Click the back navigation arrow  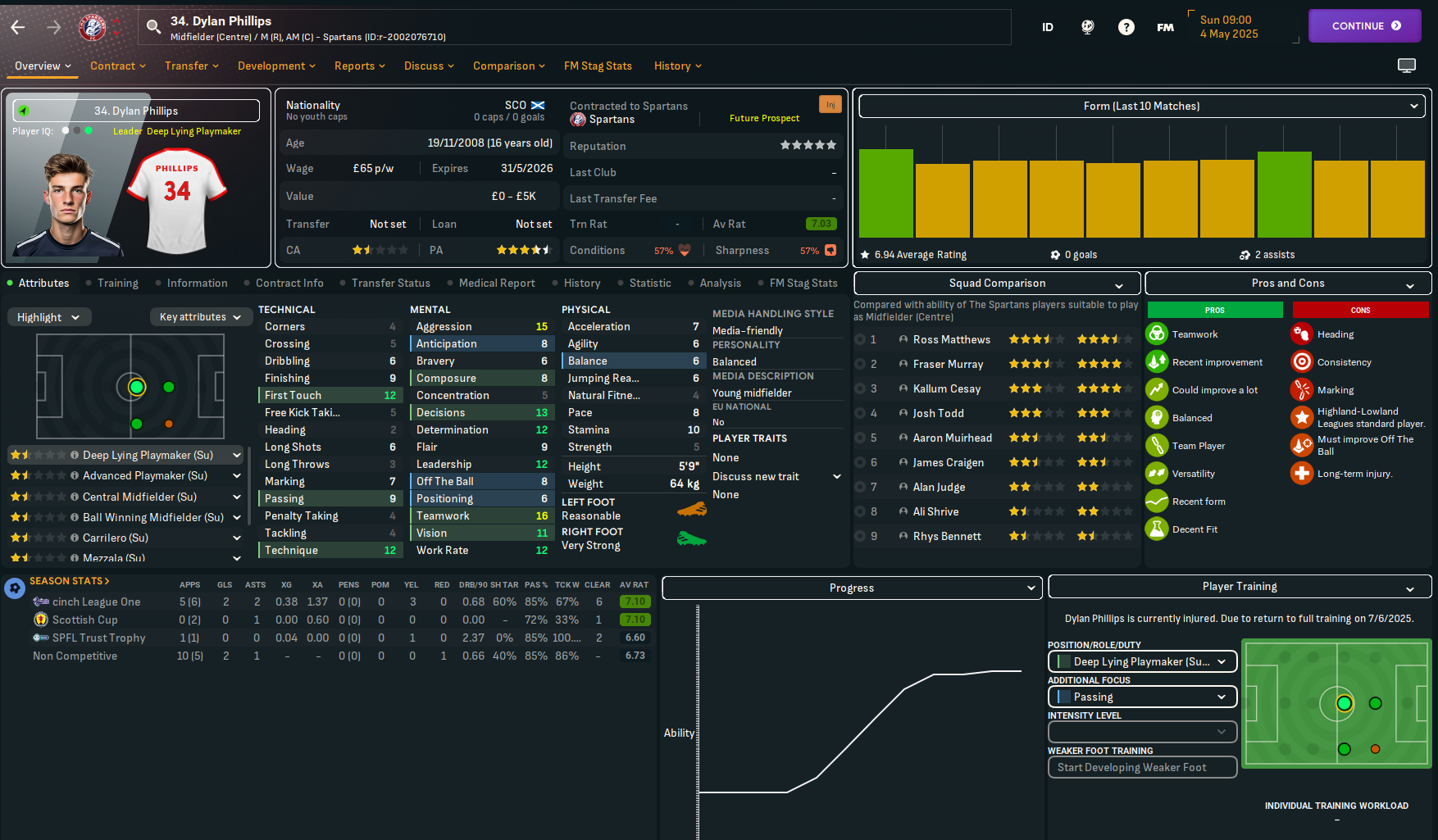[x=18, y=27]
